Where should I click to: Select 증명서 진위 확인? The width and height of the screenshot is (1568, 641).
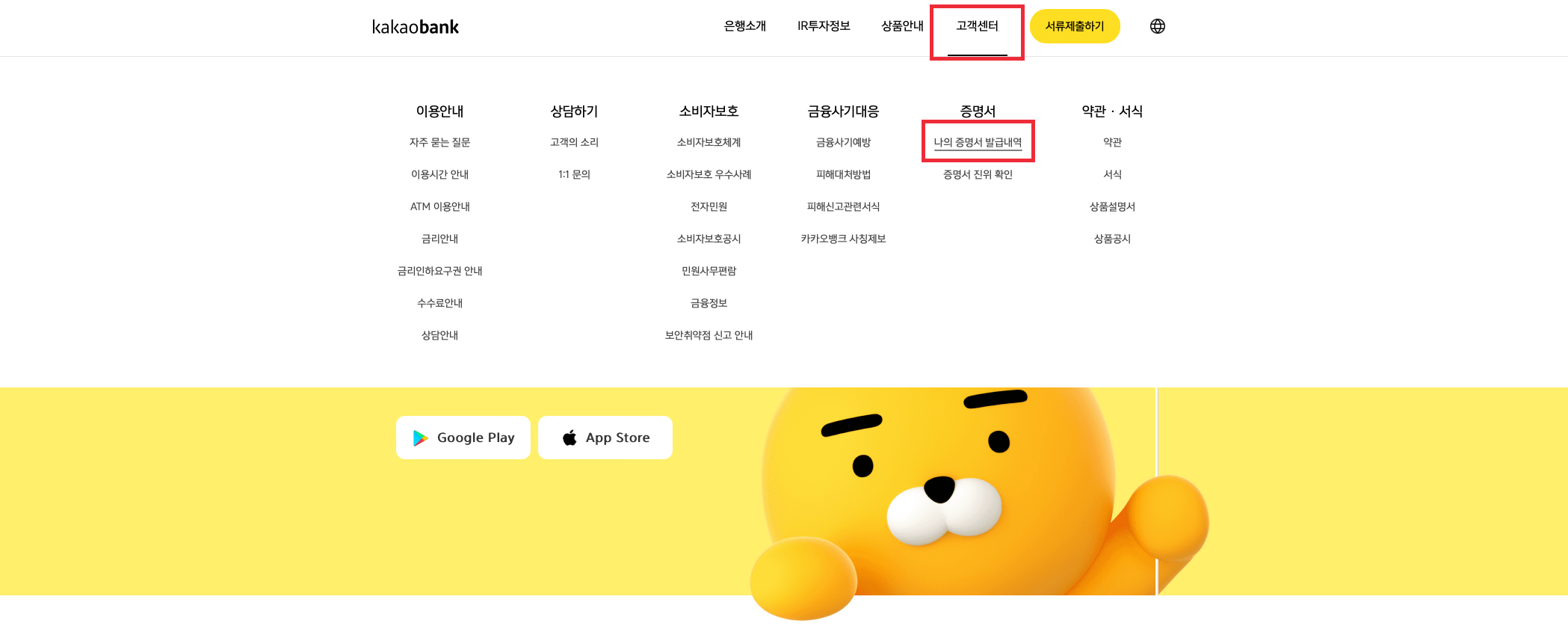(x=978, y=174)
